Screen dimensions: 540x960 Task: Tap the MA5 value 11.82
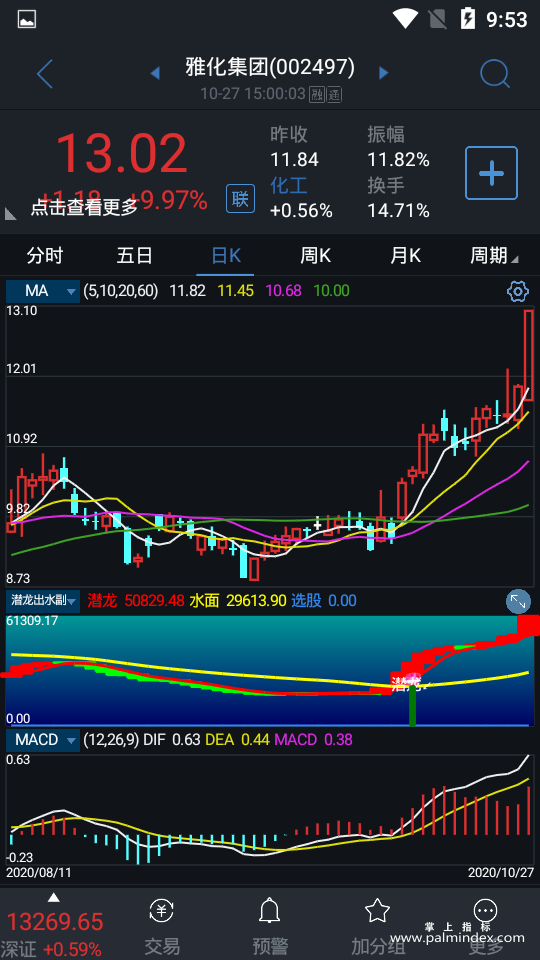pyautogui.click(x=187, y=291)
